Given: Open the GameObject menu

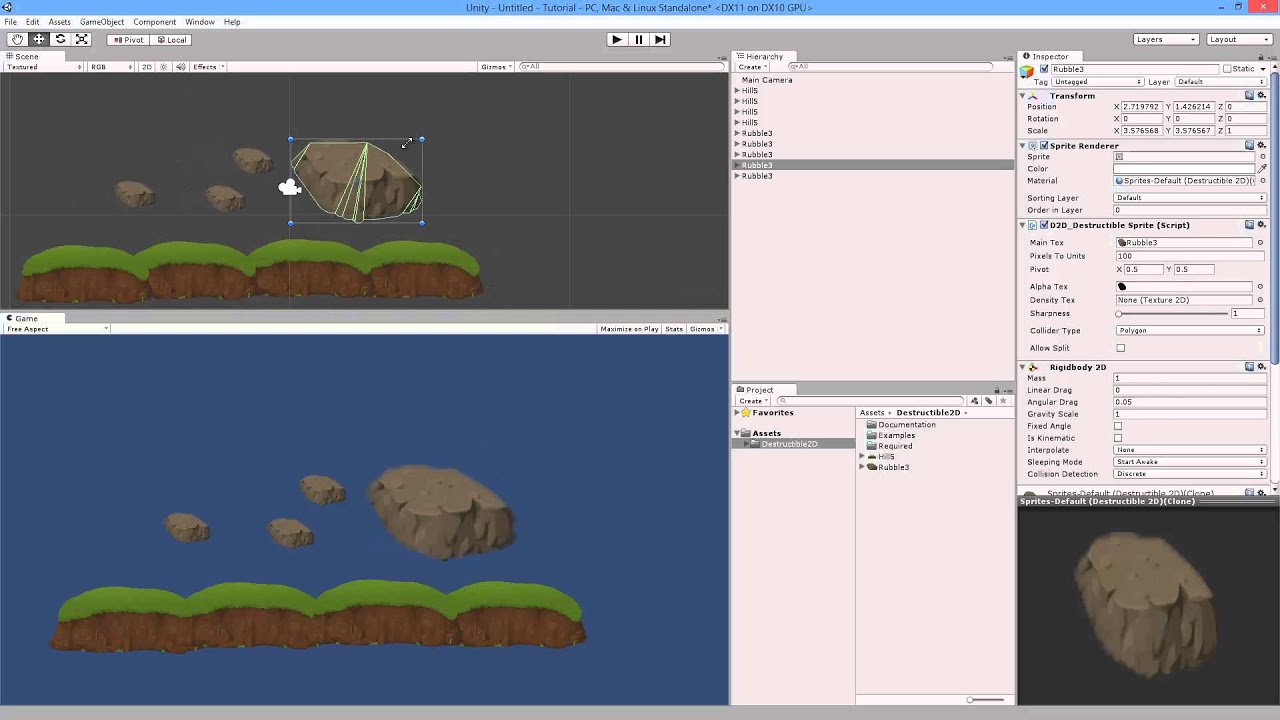Looking at the screenshot, I should (x=102, y=21).
